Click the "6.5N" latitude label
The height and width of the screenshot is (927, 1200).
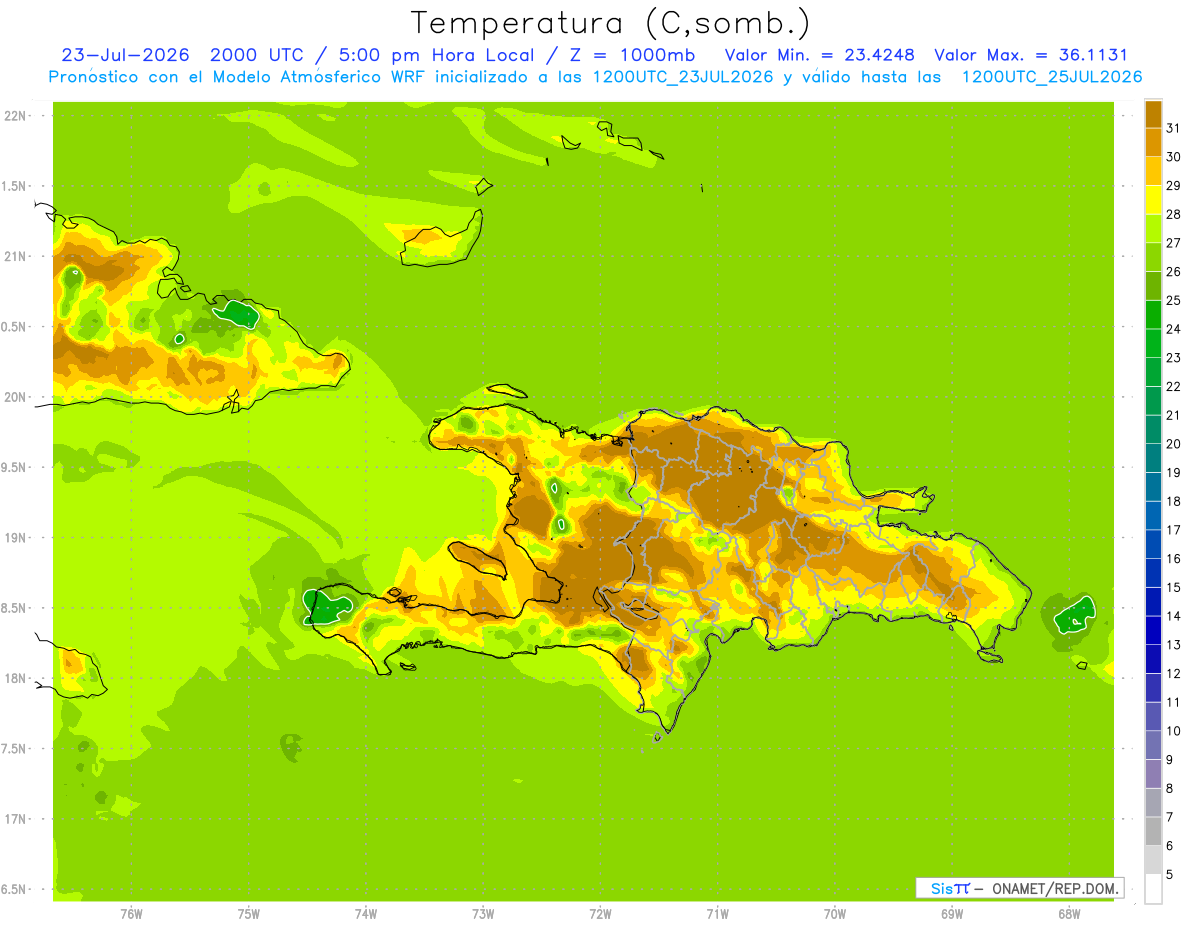(x=14, y=890)
